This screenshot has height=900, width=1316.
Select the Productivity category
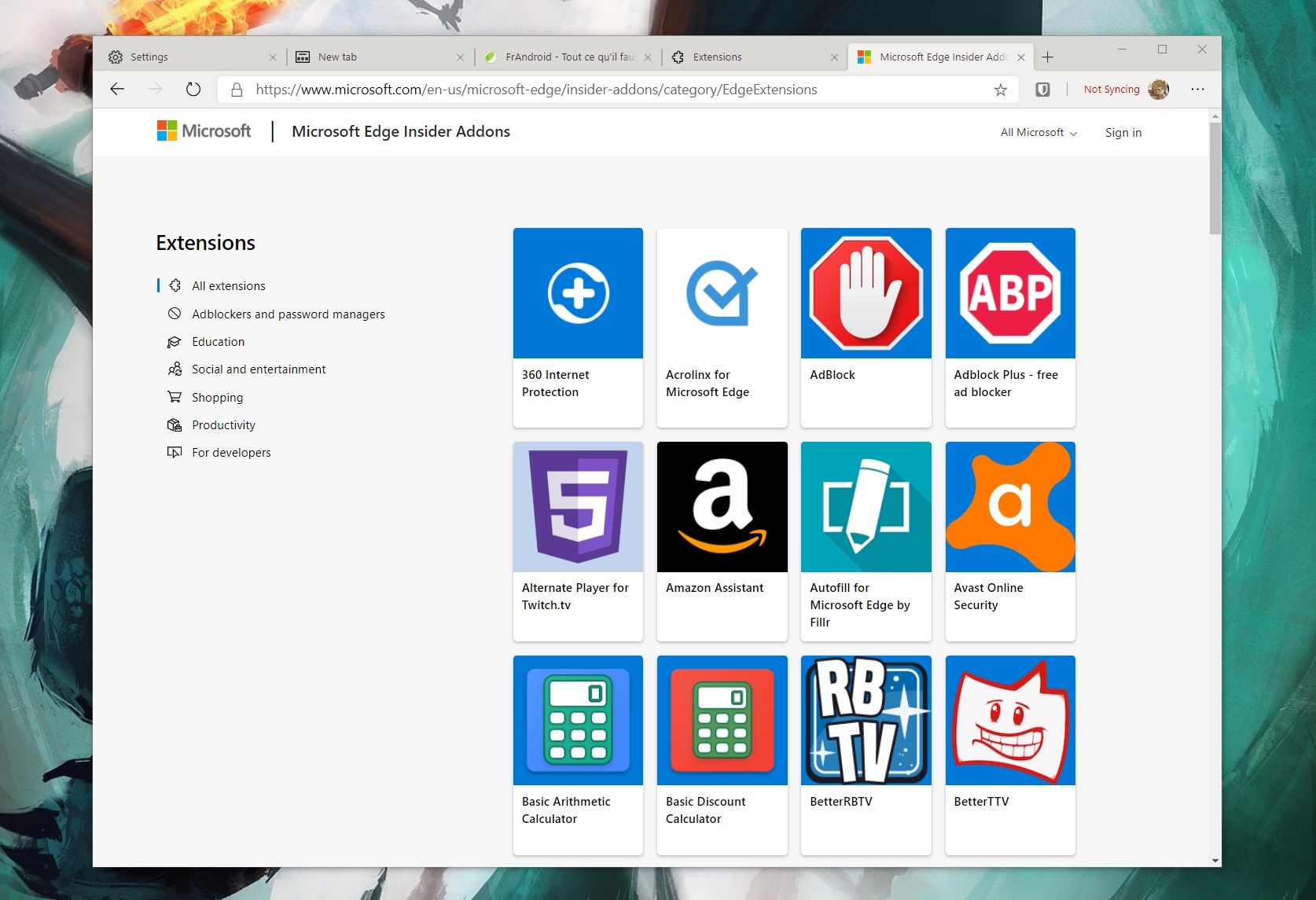click(224, 425)
